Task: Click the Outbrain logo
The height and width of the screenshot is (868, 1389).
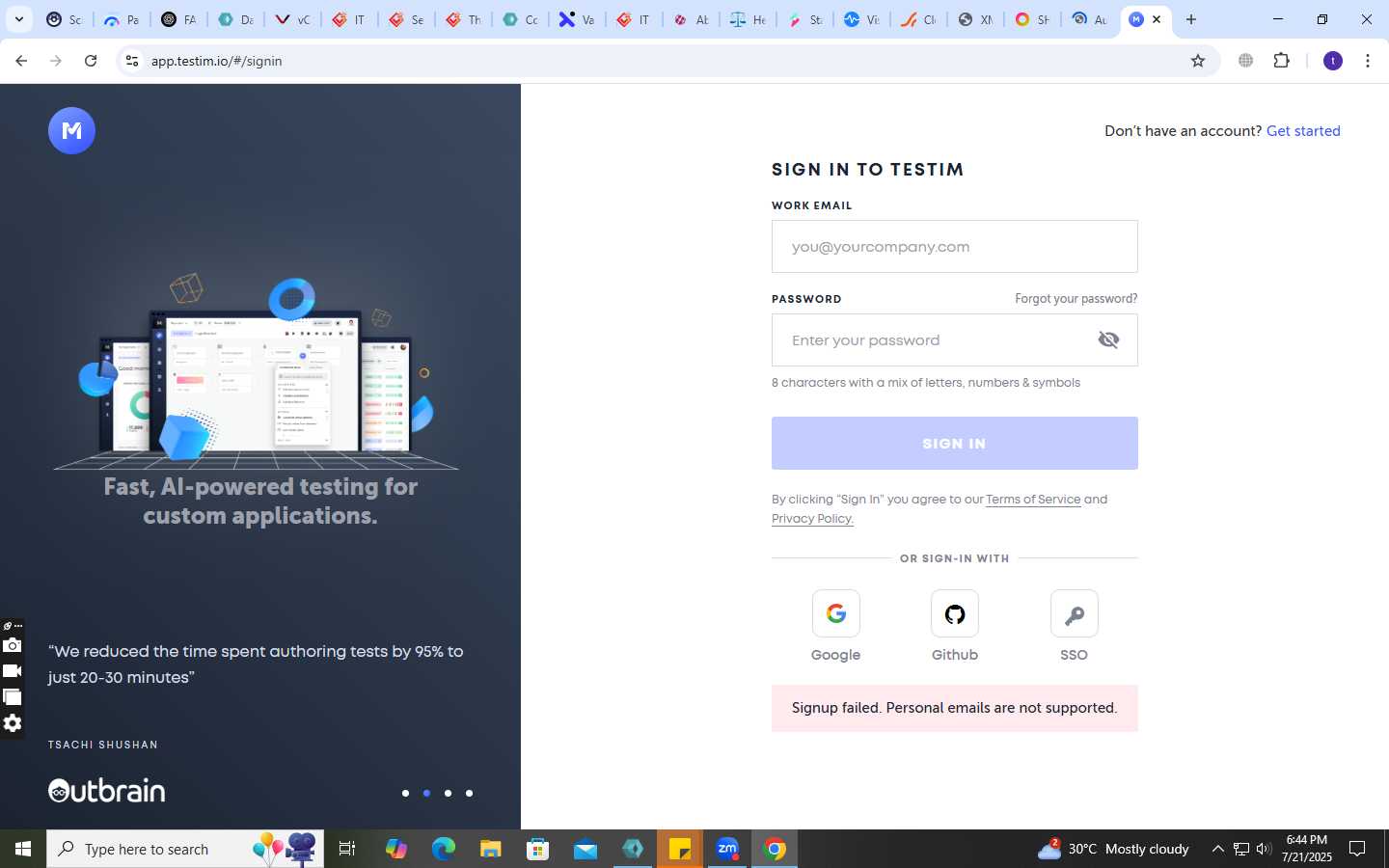Action: [x=107, y=791]
